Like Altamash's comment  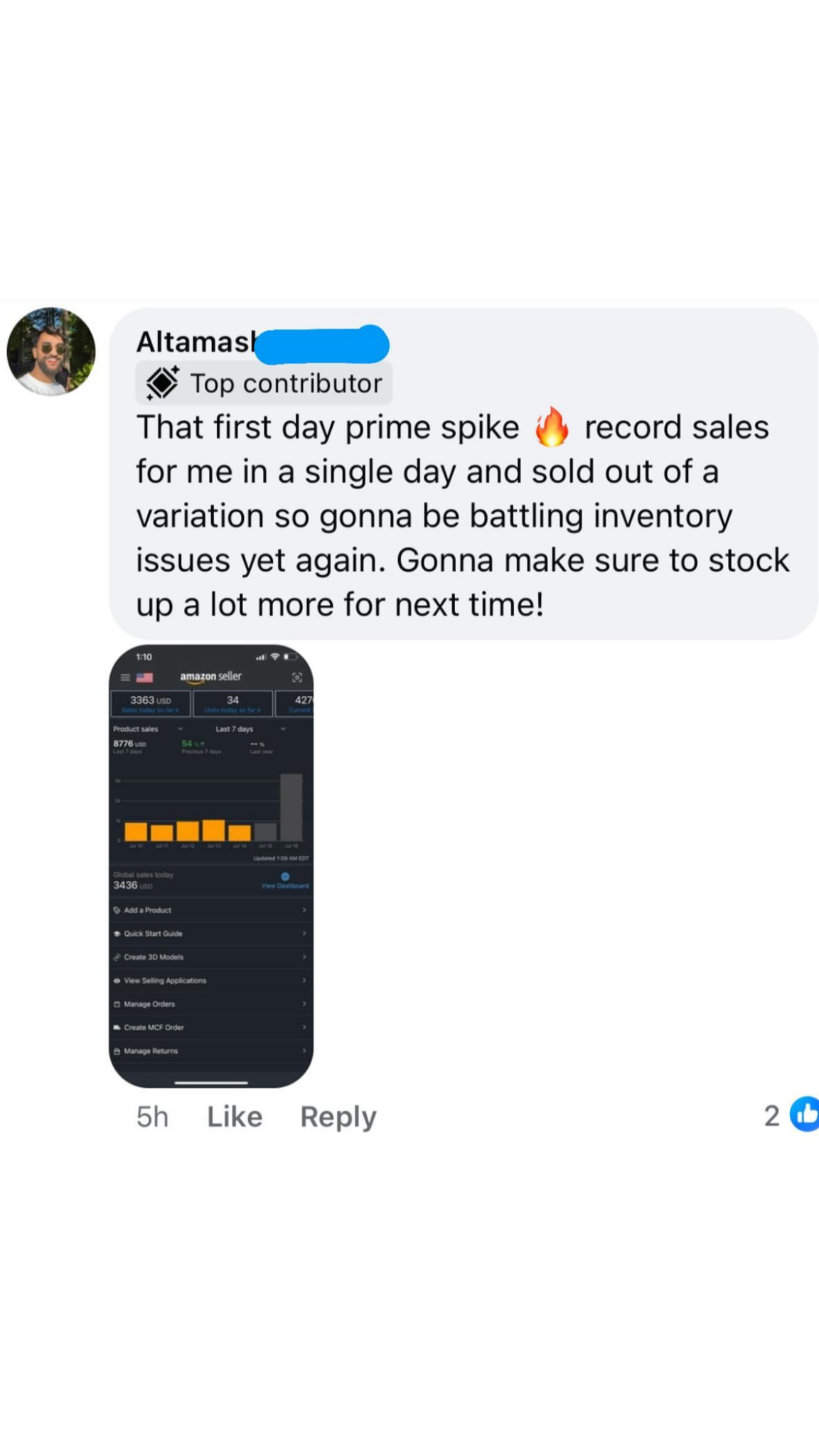tap(235, 1117)
